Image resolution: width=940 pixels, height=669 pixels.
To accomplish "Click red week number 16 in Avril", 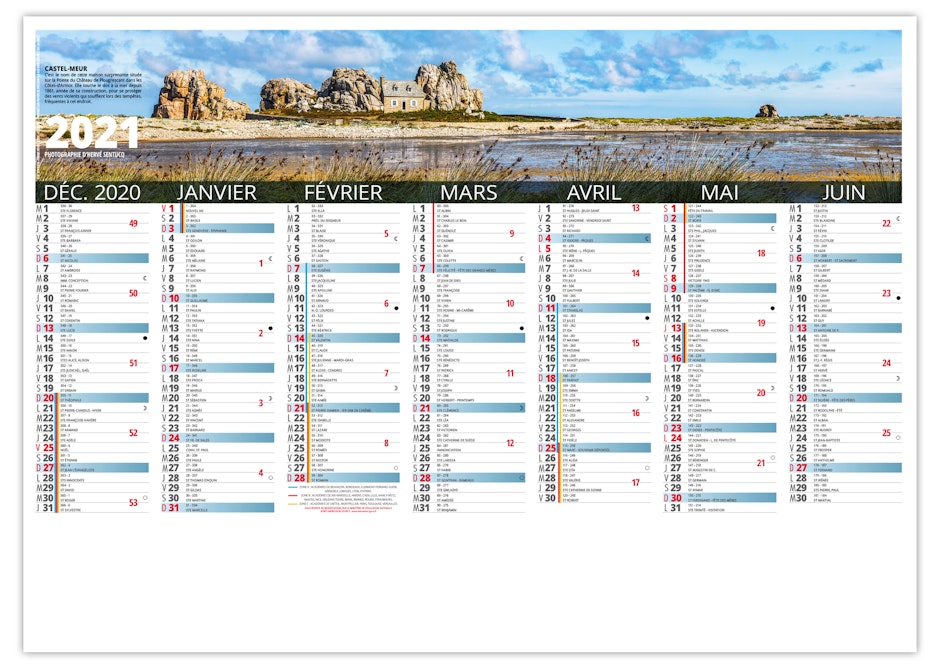I will coord(635,412).
